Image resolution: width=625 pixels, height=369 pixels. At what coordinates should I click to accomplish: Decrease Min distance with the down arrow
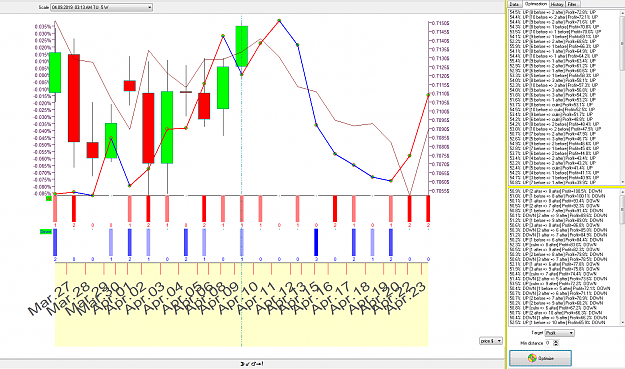(556, 344)
